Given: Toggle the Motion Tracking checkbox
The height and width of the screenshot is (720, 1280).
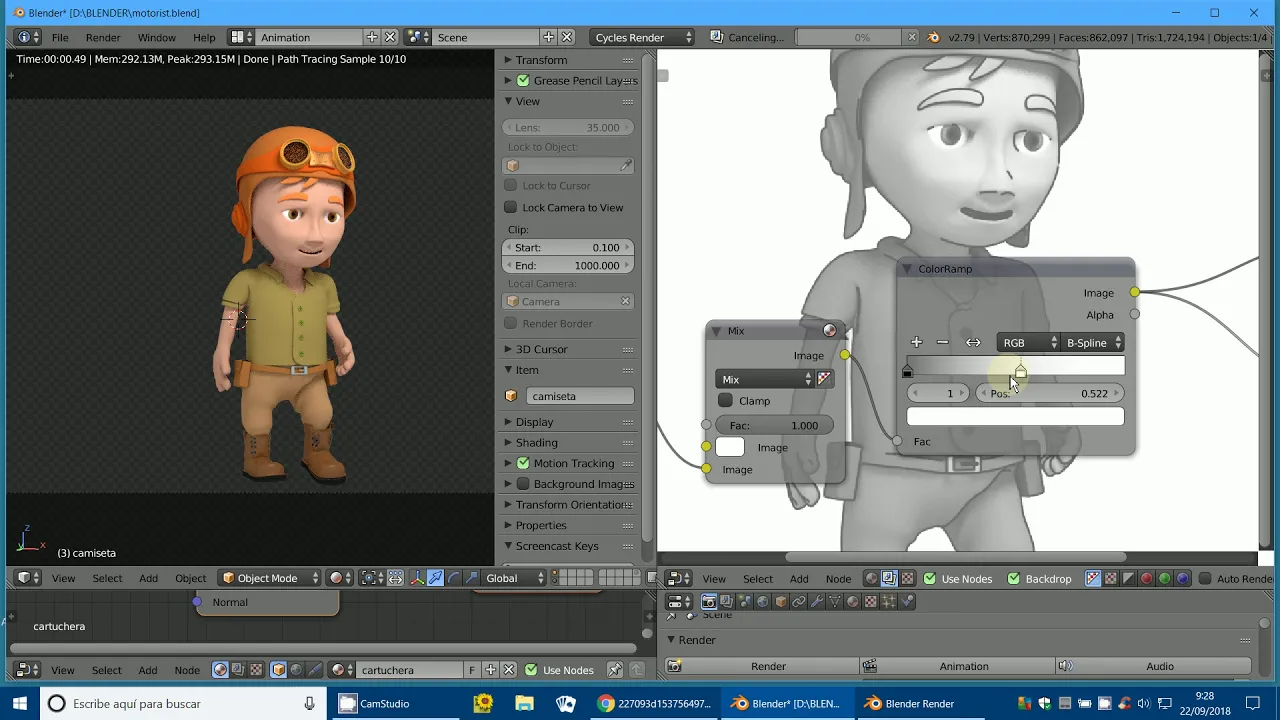Looking at the screenshot, I should [523, 463].
